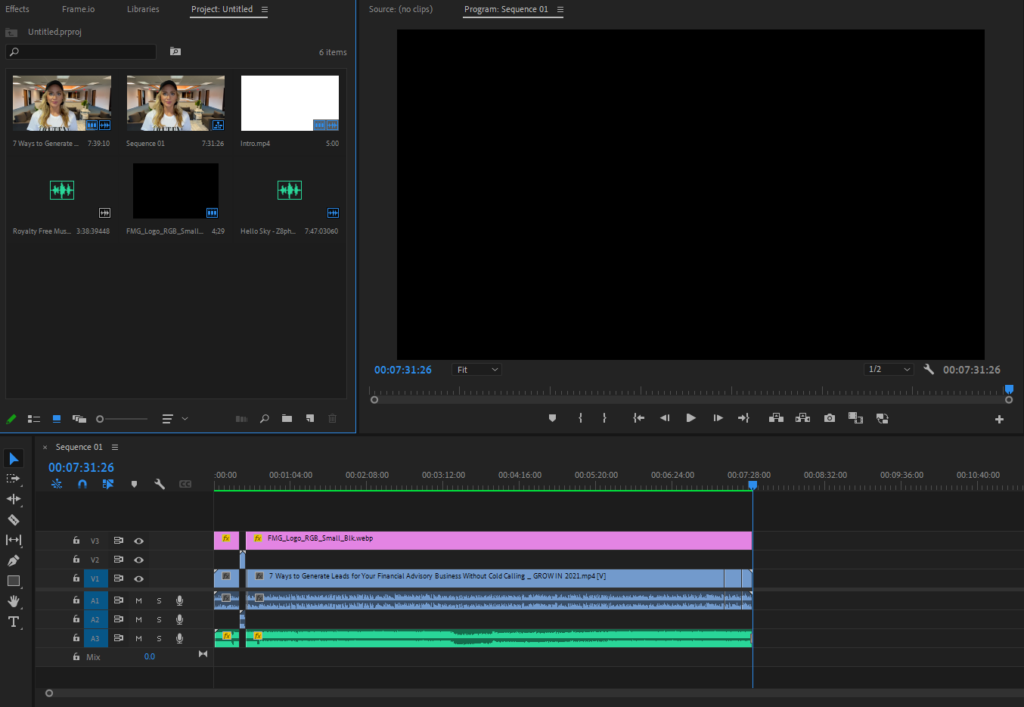Hide video track V1 with eye toggle

tap(139, 578)
